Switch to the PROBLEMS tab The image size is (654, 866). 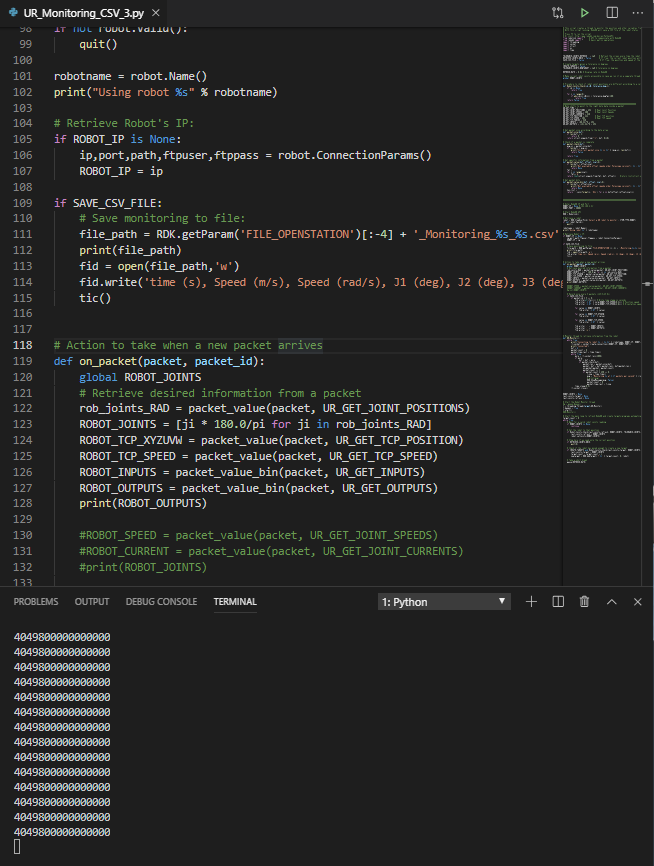(x=36, y=602)
